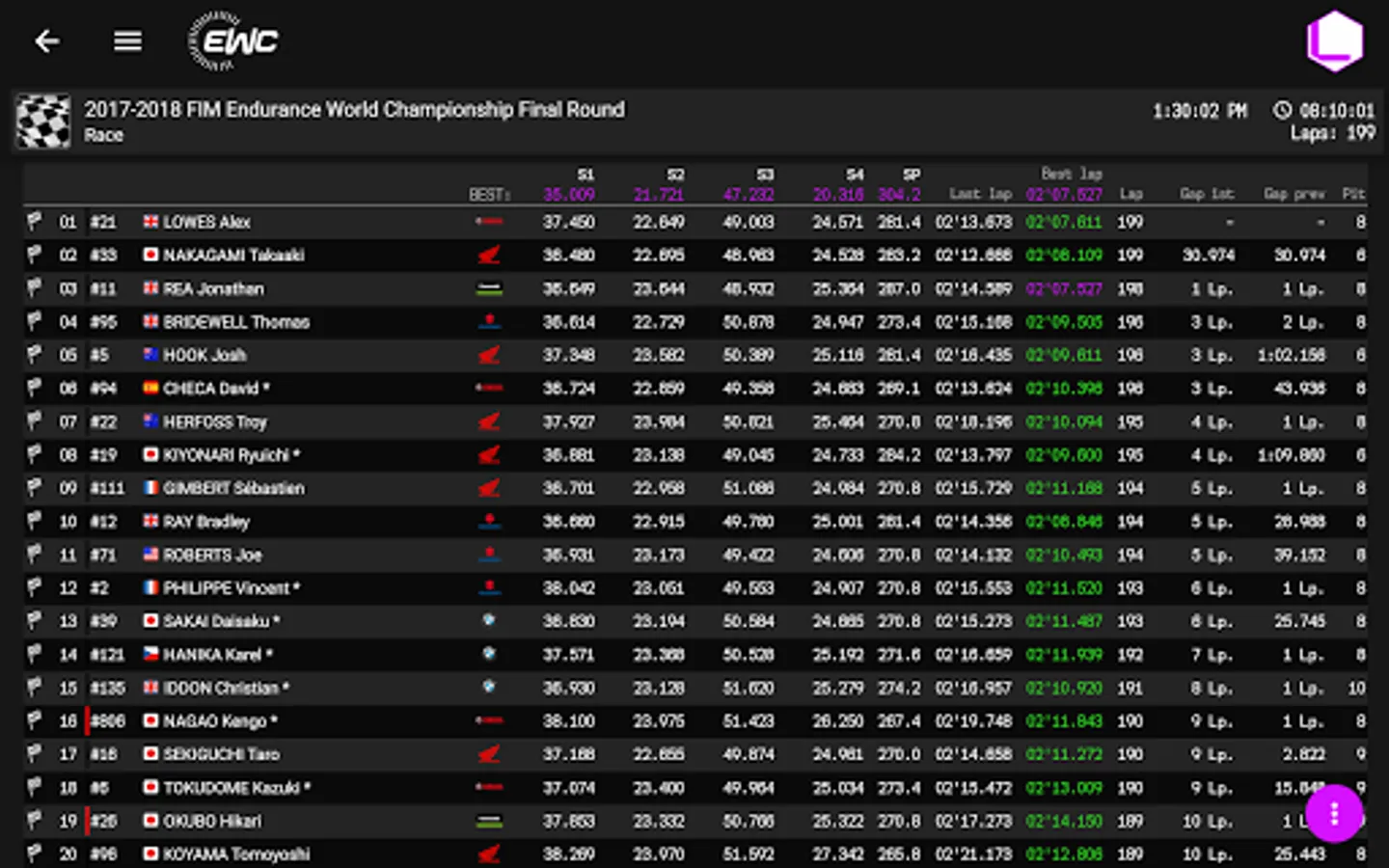The width and height of the screenshot is (1389, 868).
Task: Select rider NAKAGAMI Takaaki
Action: (x=233, y=256)
